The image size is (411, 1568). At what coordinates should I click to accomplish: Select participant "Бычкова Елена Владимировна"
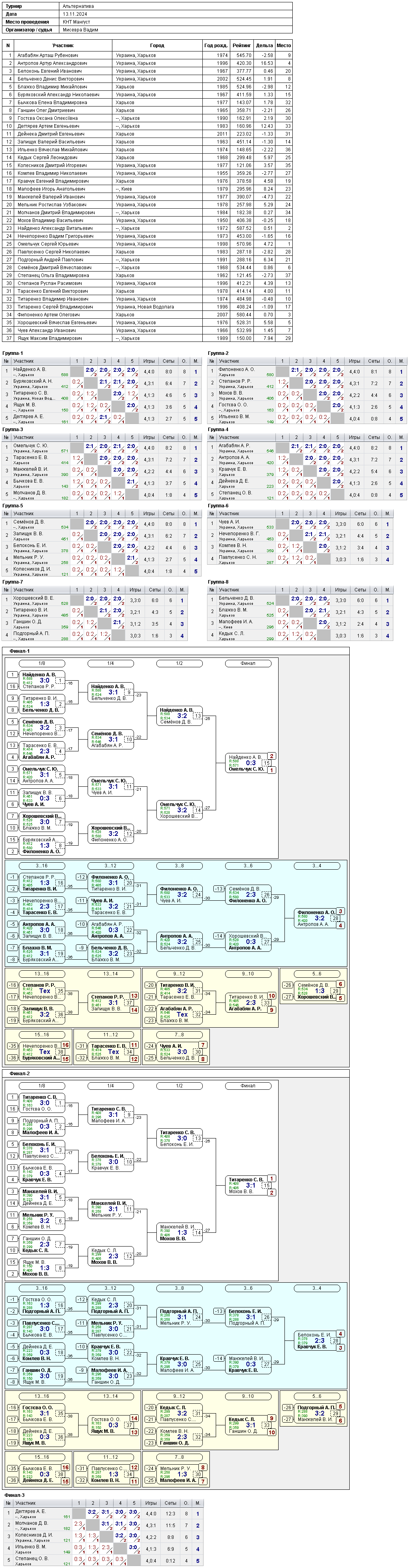[52, 103]
